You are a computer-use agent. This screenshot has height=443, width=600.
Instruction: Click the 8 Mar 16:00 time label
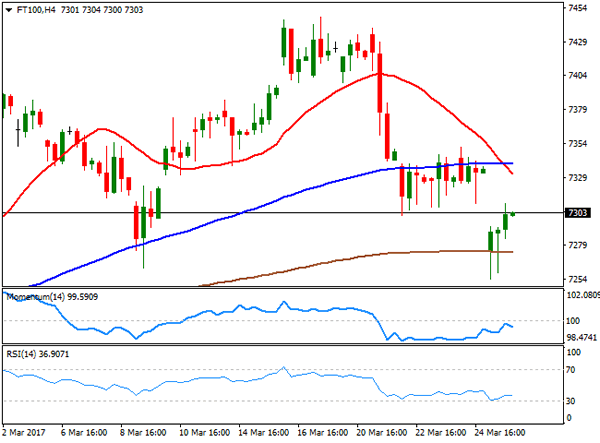tap(143, 433)
